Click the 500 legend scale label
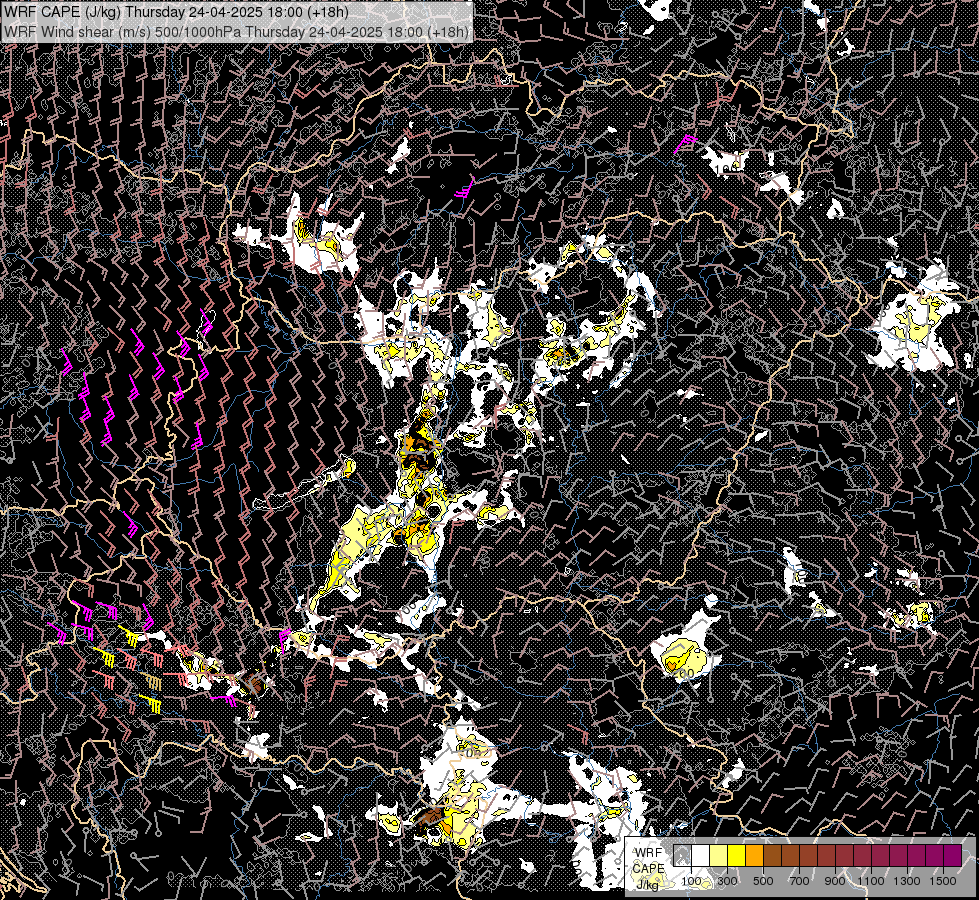The image size is (979, 900). coord(763,881)
